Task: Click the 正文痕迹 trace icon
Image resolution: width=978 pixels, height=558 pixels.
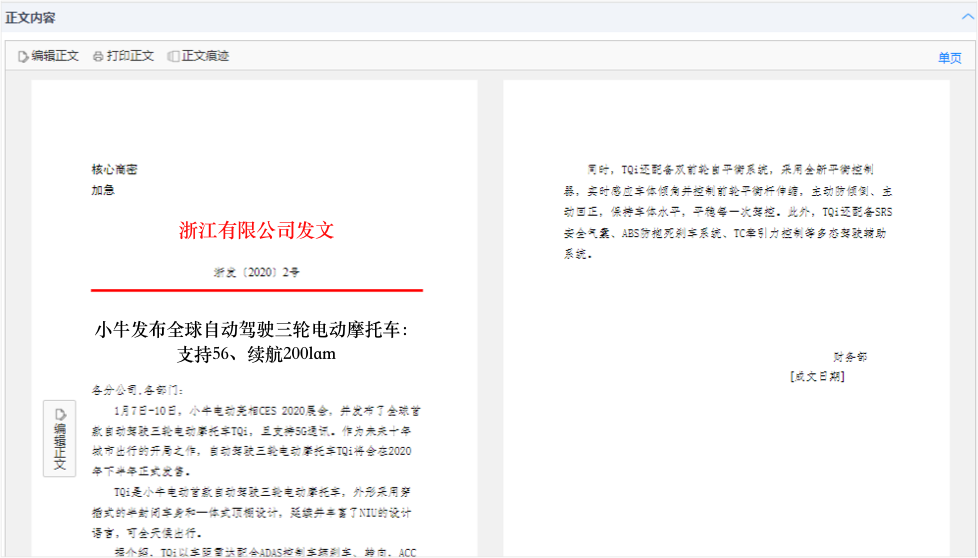Action: pyautogui.click(x=173, y=57)
